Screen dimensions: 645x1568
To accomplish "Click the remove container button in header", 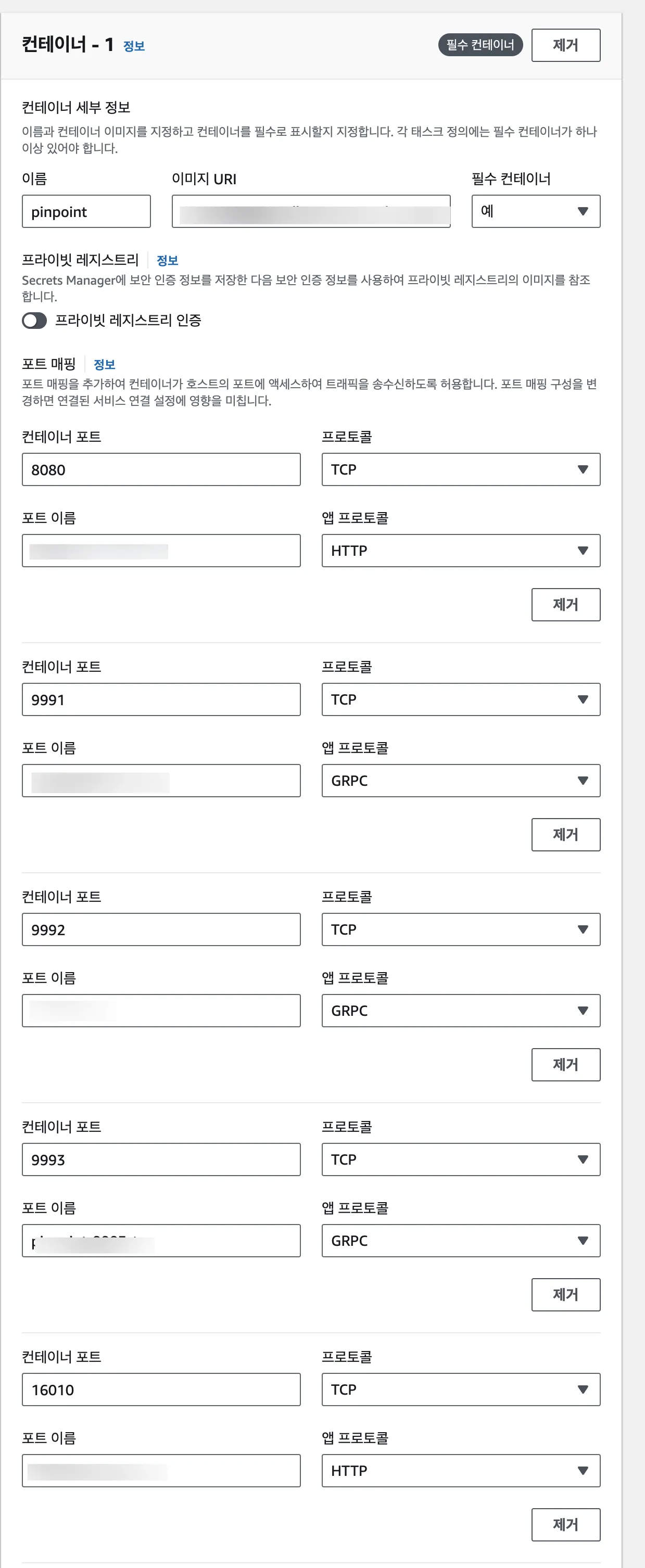I will pos(565,45).
